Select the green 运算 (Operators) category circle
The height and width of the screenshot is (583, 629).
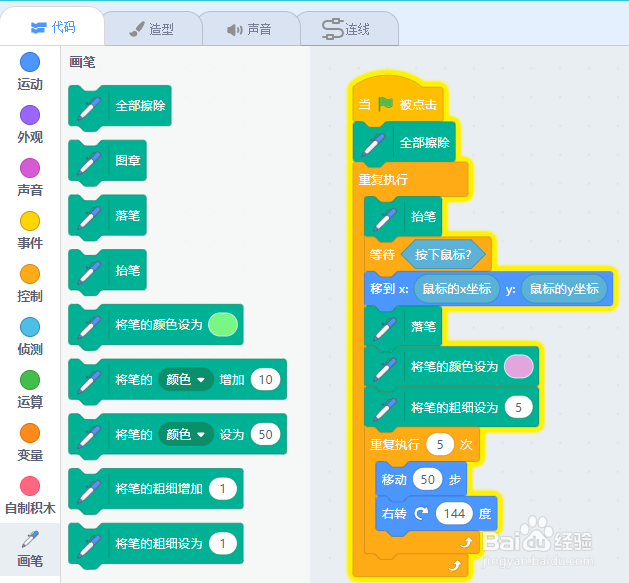[30, 380]
